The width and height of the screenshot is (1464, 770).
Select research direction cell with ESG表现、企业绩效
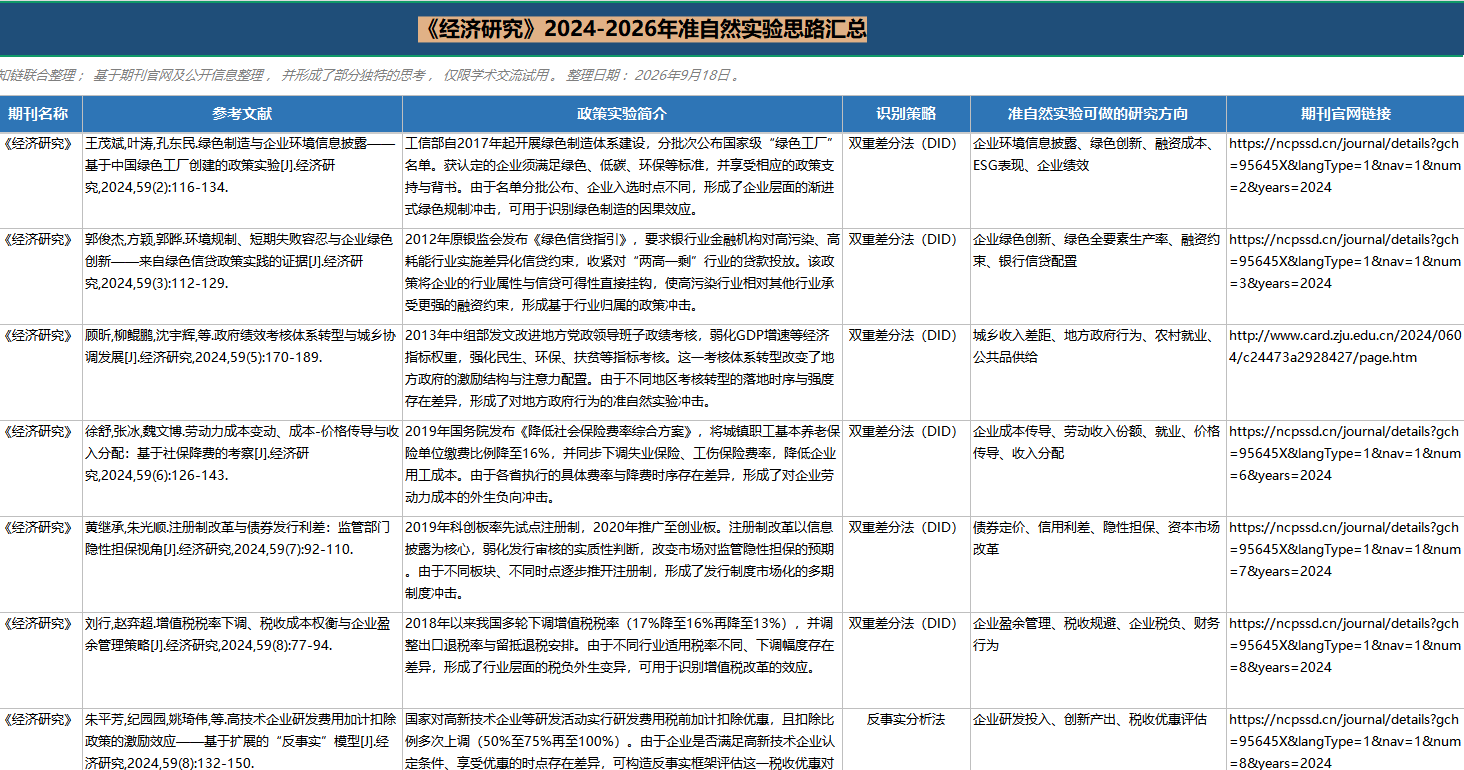pyautogui.click(x=1098, y=180)
